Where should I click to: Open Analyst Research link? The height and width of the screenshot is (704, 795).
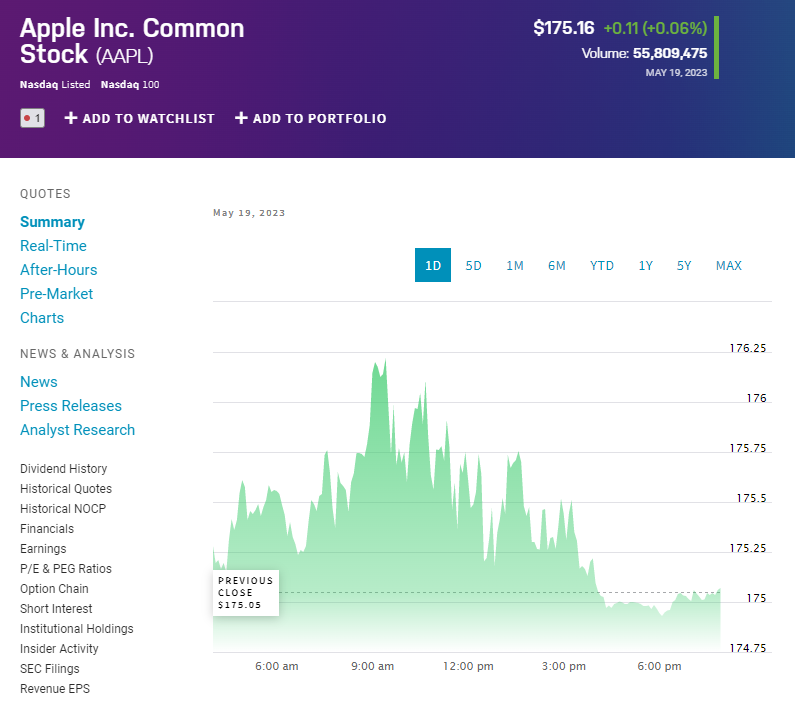(77, 430)
